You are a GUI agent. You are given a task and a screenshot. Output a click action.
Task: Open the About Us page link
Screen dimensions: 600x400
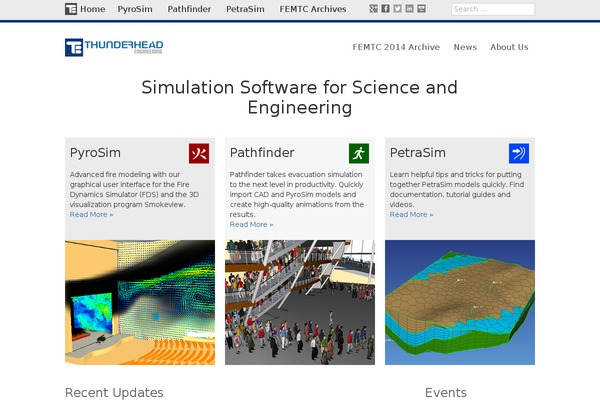click(509, 47)
